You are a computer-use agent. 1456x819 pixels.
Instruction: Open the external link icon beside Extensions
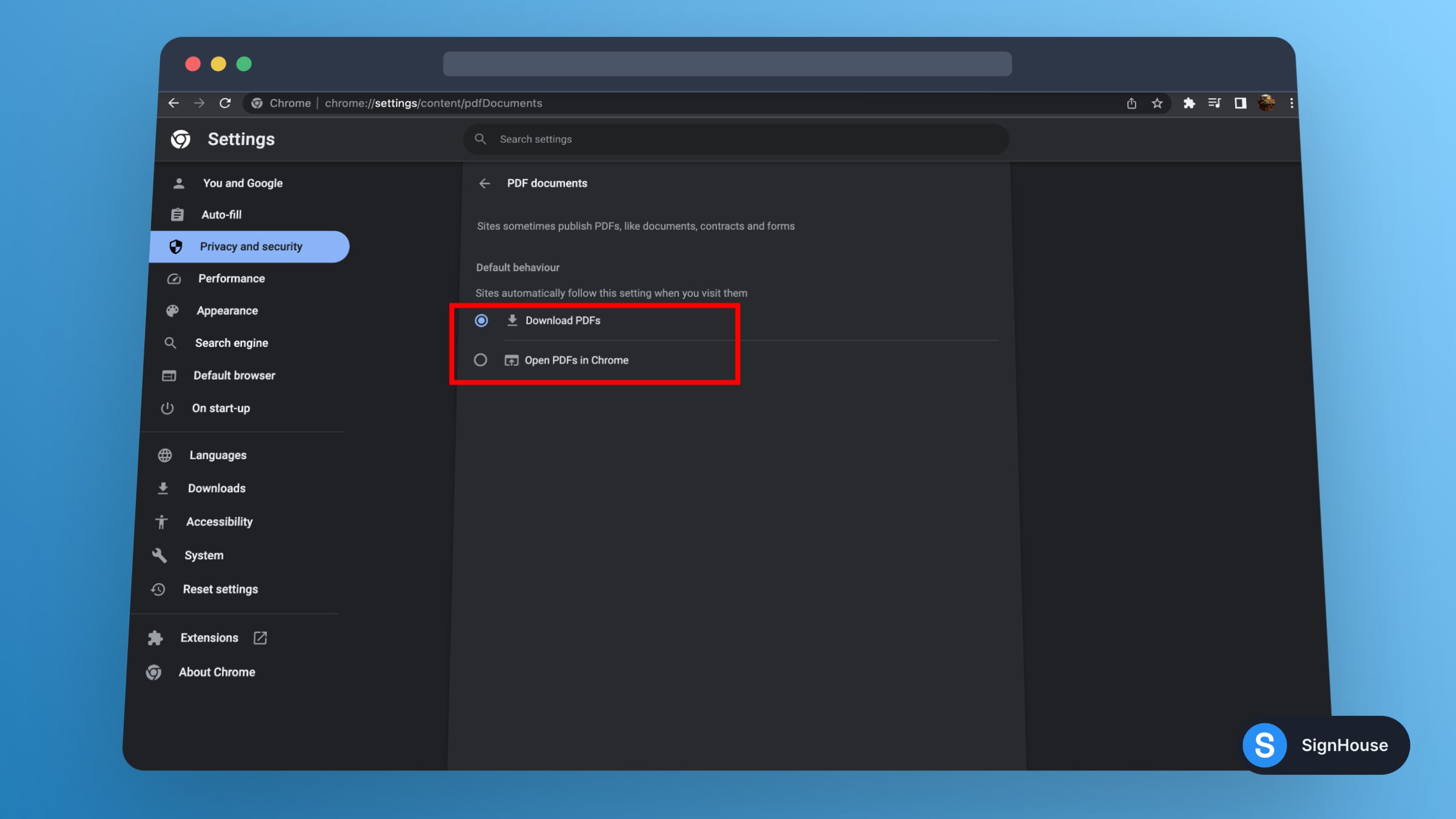point(260,638)
